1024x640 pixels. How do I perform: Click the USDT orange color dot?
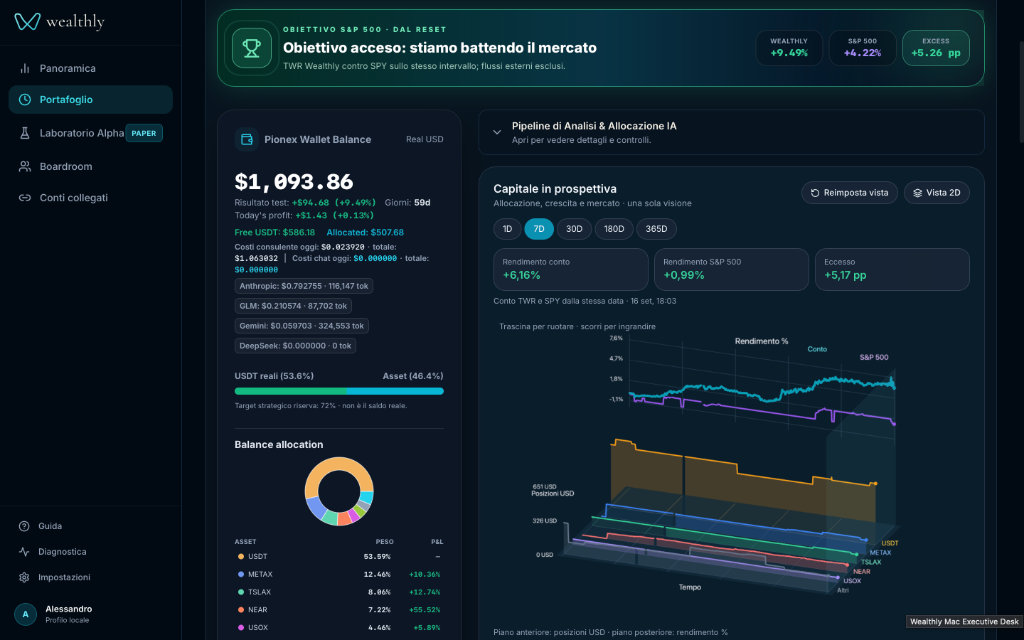241,556
